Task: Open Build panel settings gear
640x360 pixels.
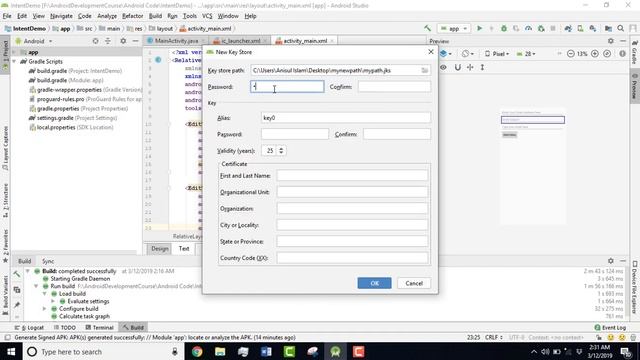Action: [x=611, y=260]
